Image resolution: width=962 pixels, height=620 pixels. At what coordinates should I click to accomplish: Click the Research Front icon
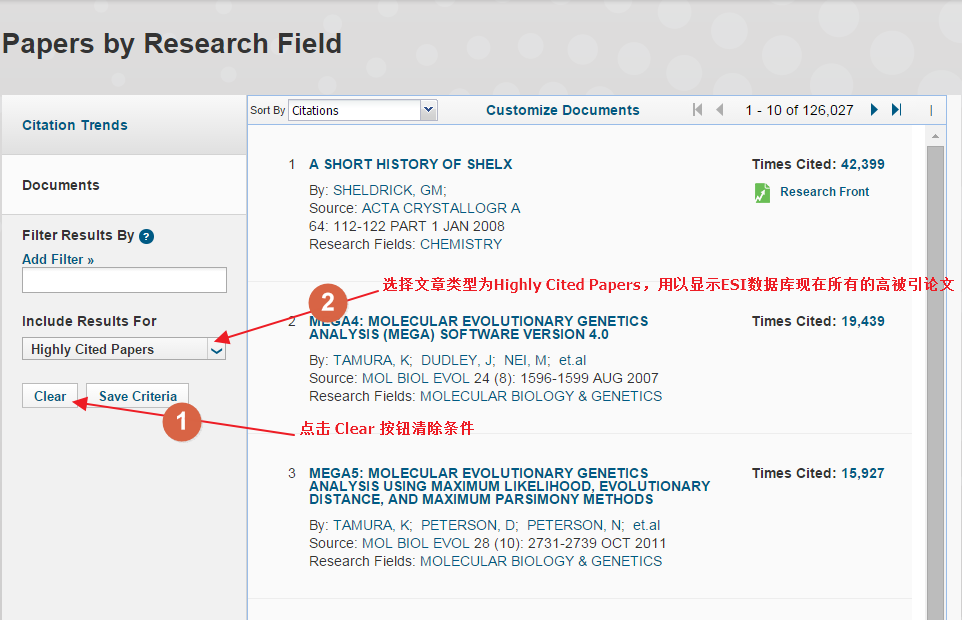coord(762,193)
